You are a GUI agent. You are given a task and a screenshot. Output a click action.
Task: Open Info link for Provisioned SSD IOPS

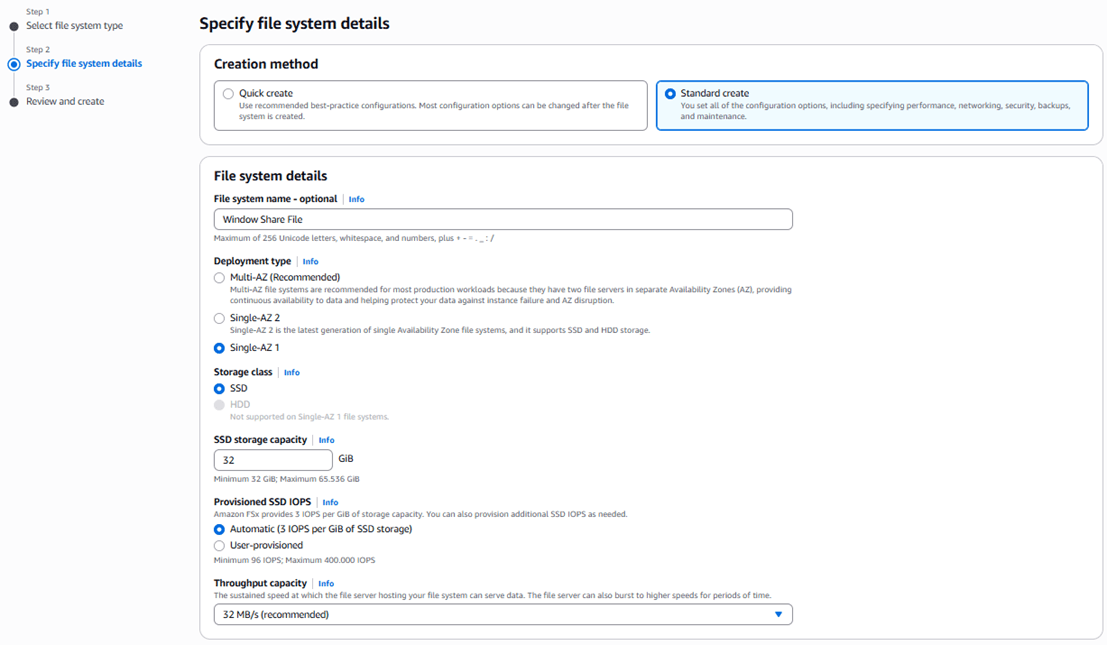coord(330,502)
